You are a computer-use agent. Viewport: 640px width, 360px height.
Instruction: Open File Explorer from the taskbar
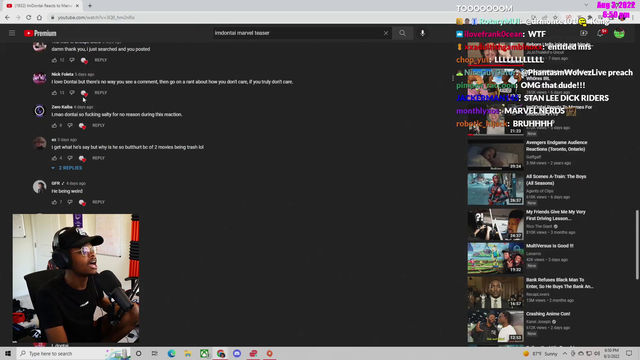point(188,353)
